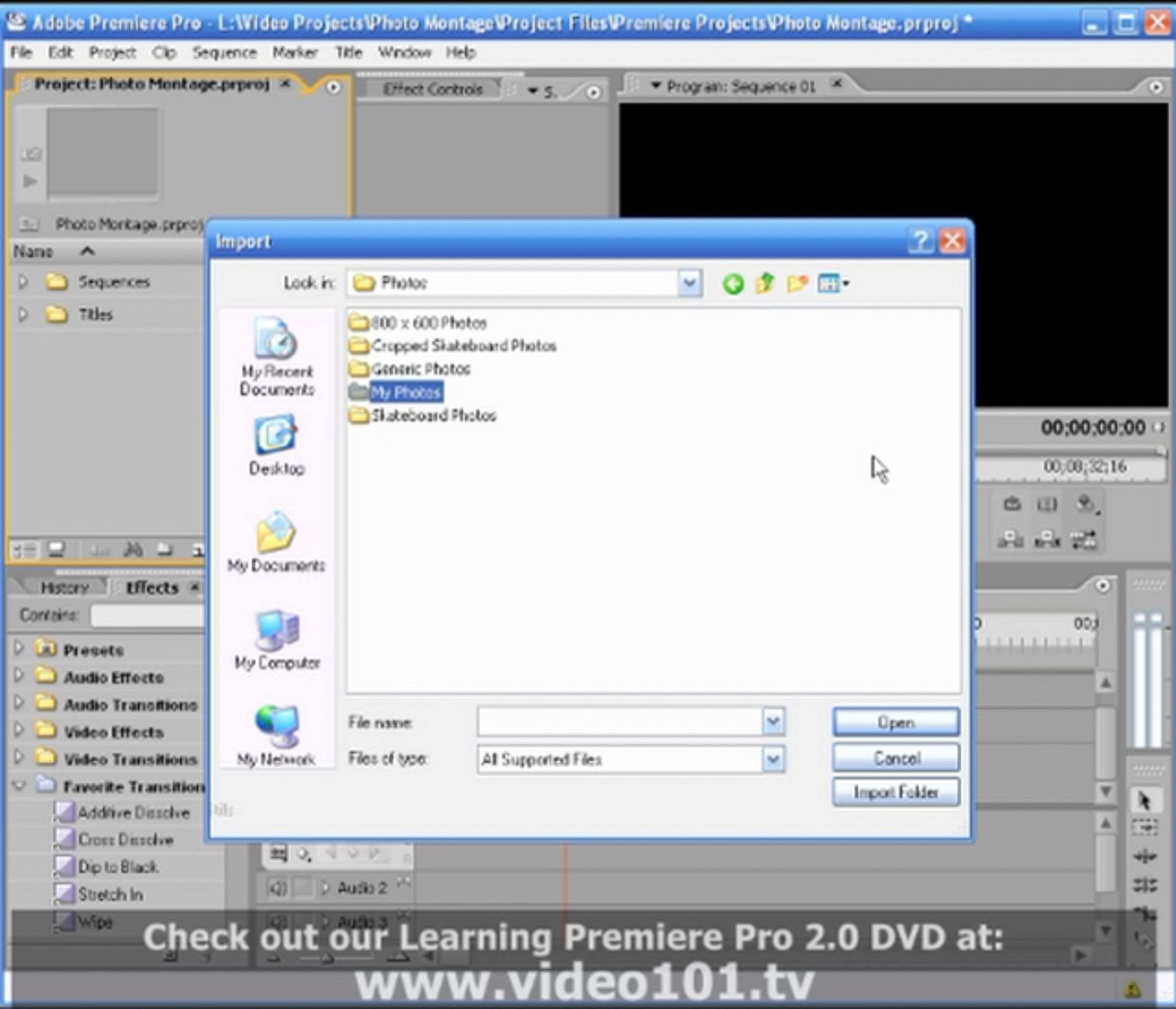Image resolution: width=1176 pixels, height=1009 pixels.
Task: Expand the Sequences bin
Action: [x=23, y=281]
